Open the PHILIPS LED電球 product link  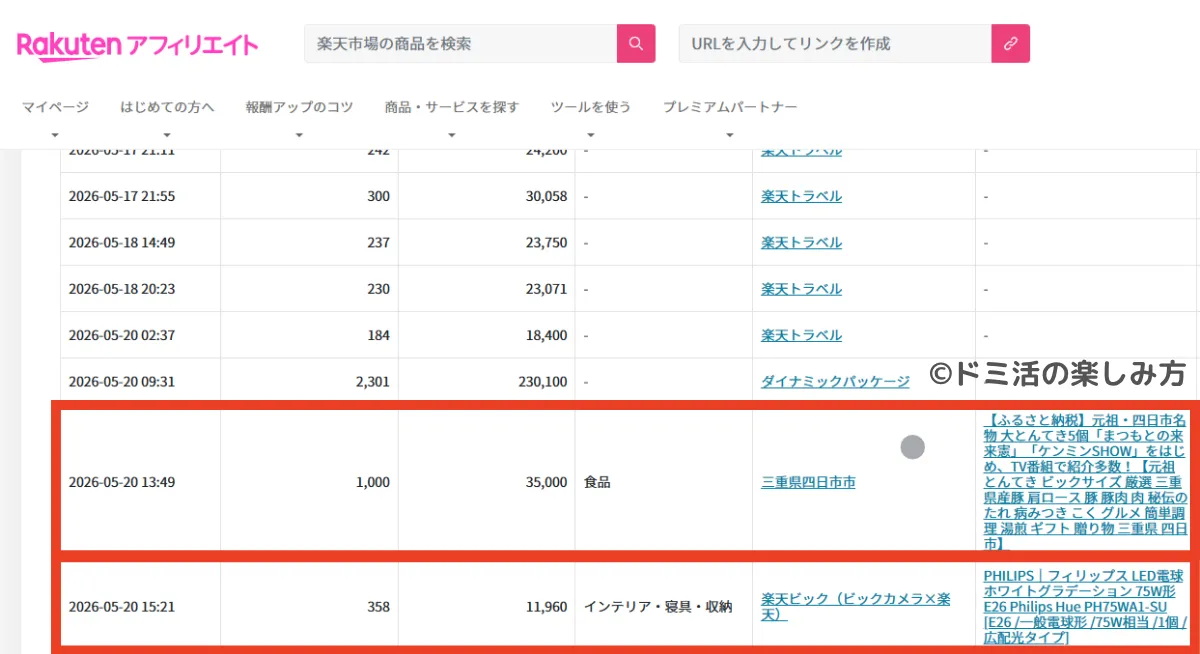click(x=1084, y=607)
